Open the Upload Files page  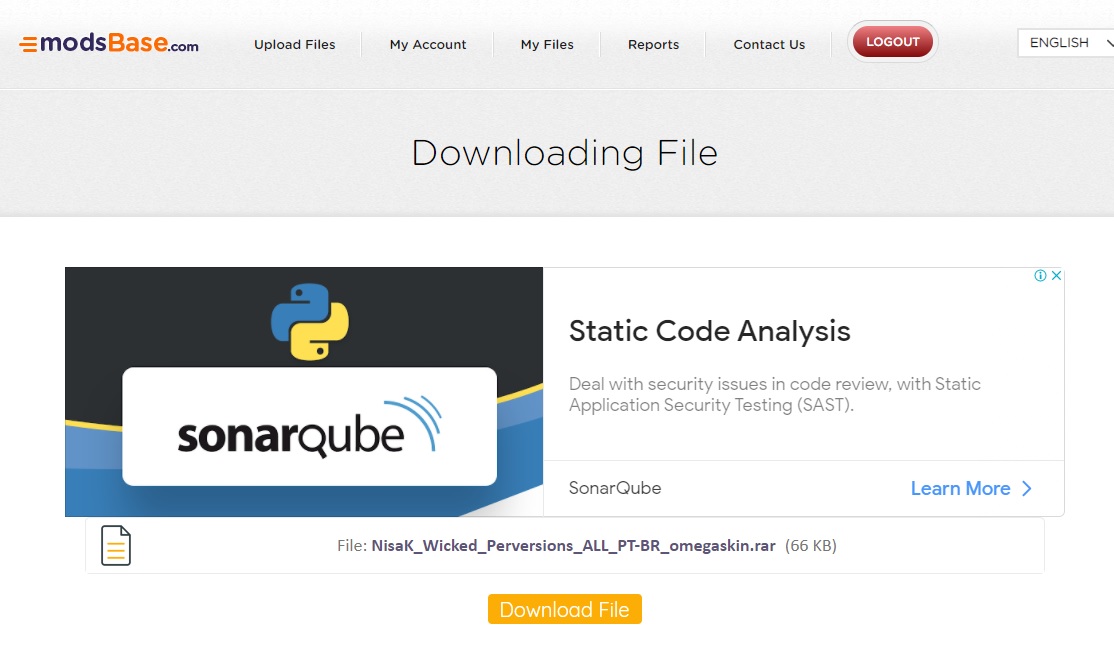(295, 44)
